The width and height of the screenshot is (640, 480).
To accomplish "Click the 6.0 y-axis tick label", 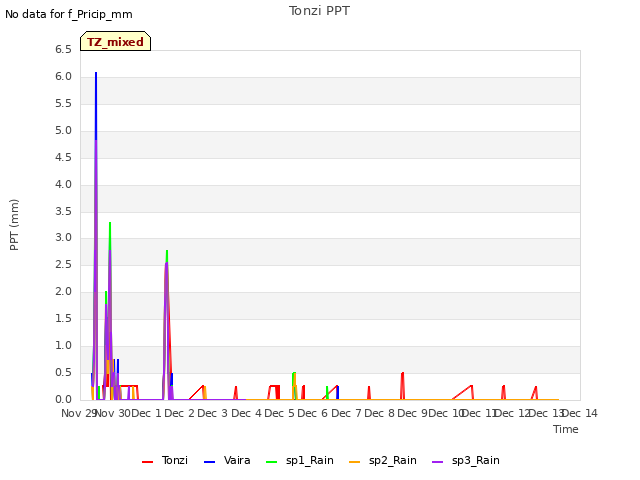I will coord(63,77).
